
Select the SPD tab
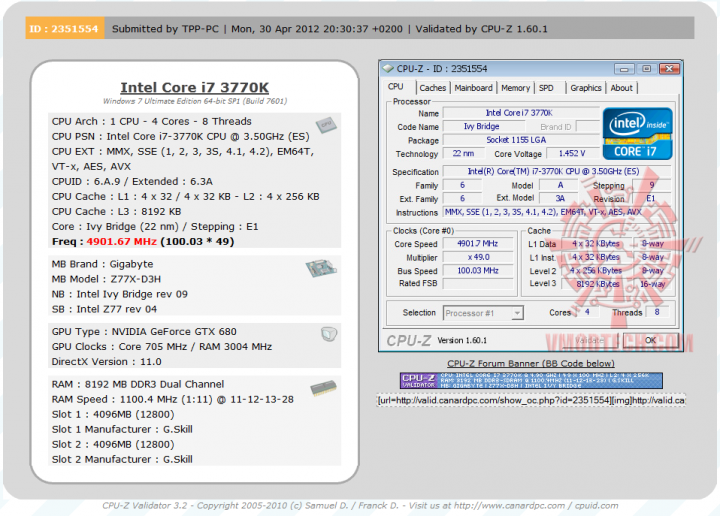pos(546,88)
